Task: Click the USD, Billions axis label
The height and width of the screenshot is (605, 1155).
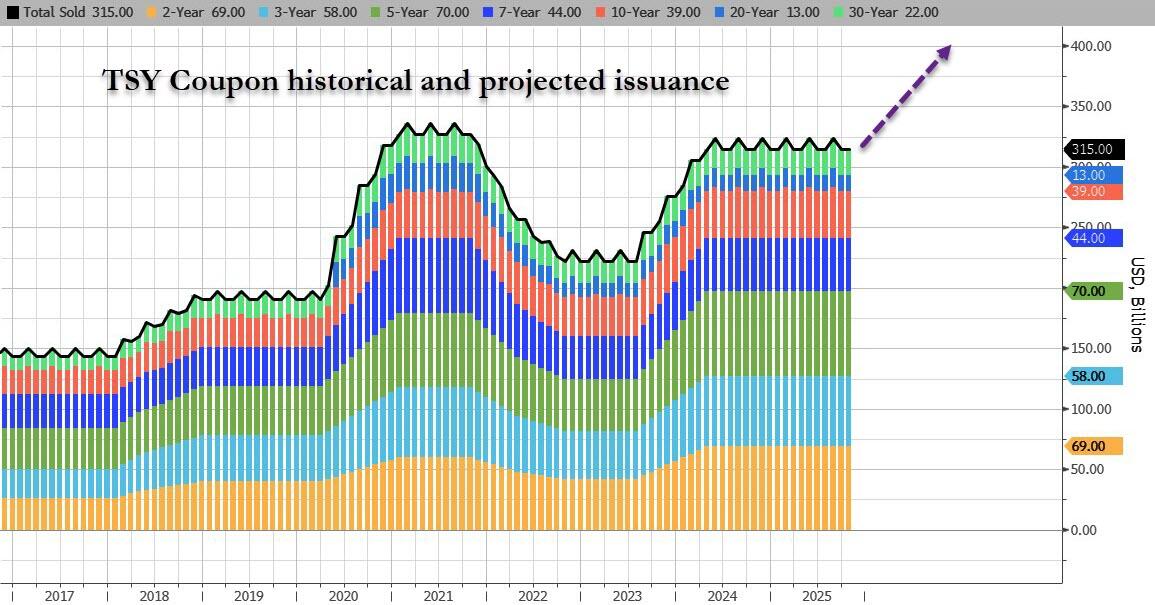Action: [x=1137, y=305]
